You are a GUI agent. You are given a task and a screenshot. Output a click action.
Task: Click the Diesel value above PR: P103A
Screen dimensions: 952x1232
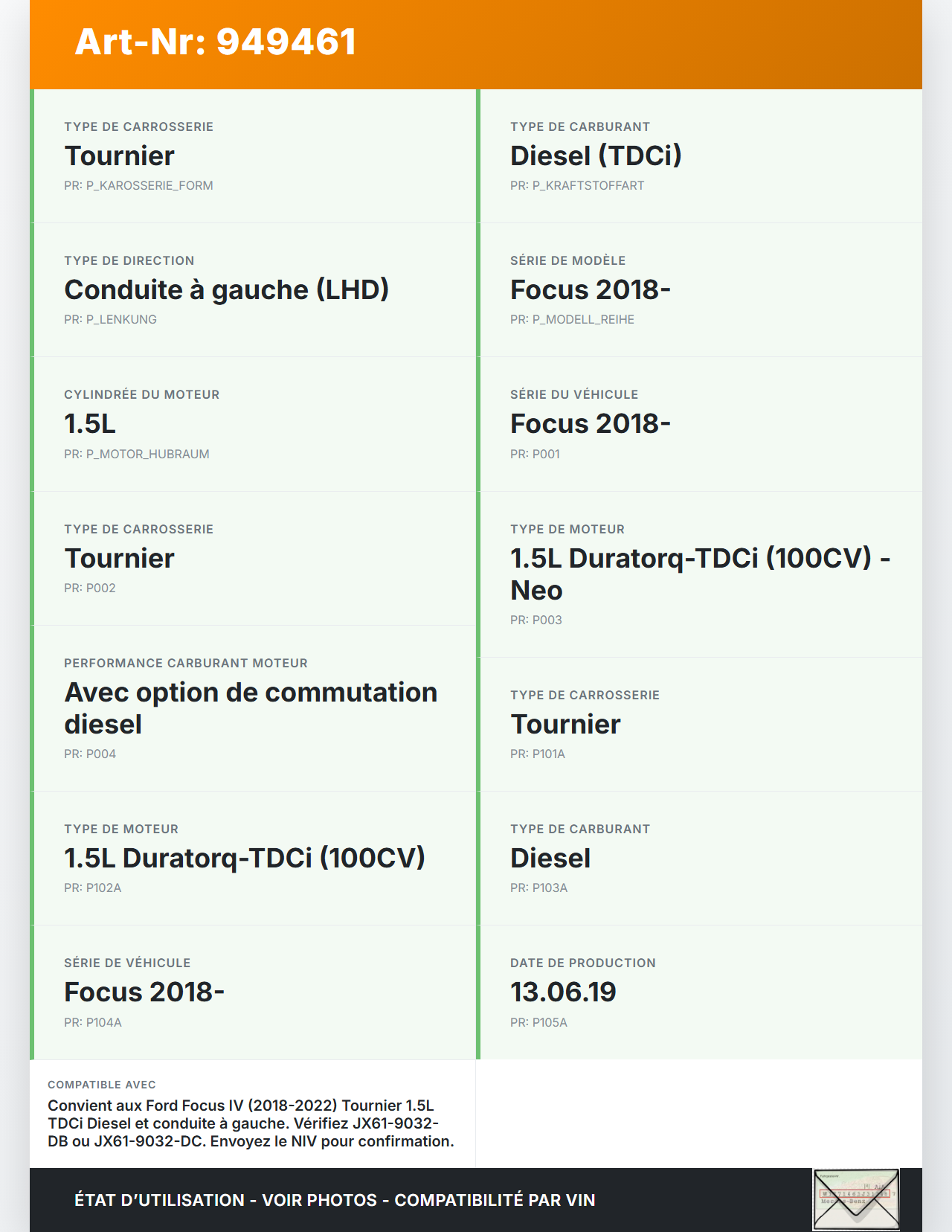550,859
